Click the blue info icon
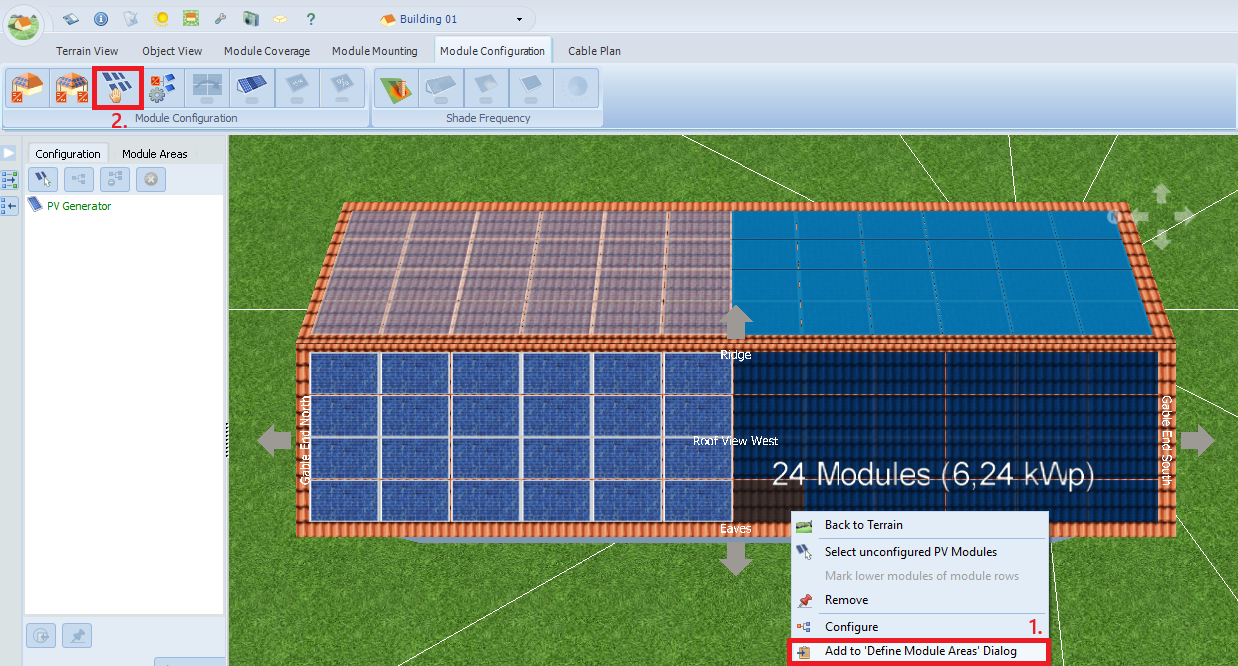 tap(101, 19)
